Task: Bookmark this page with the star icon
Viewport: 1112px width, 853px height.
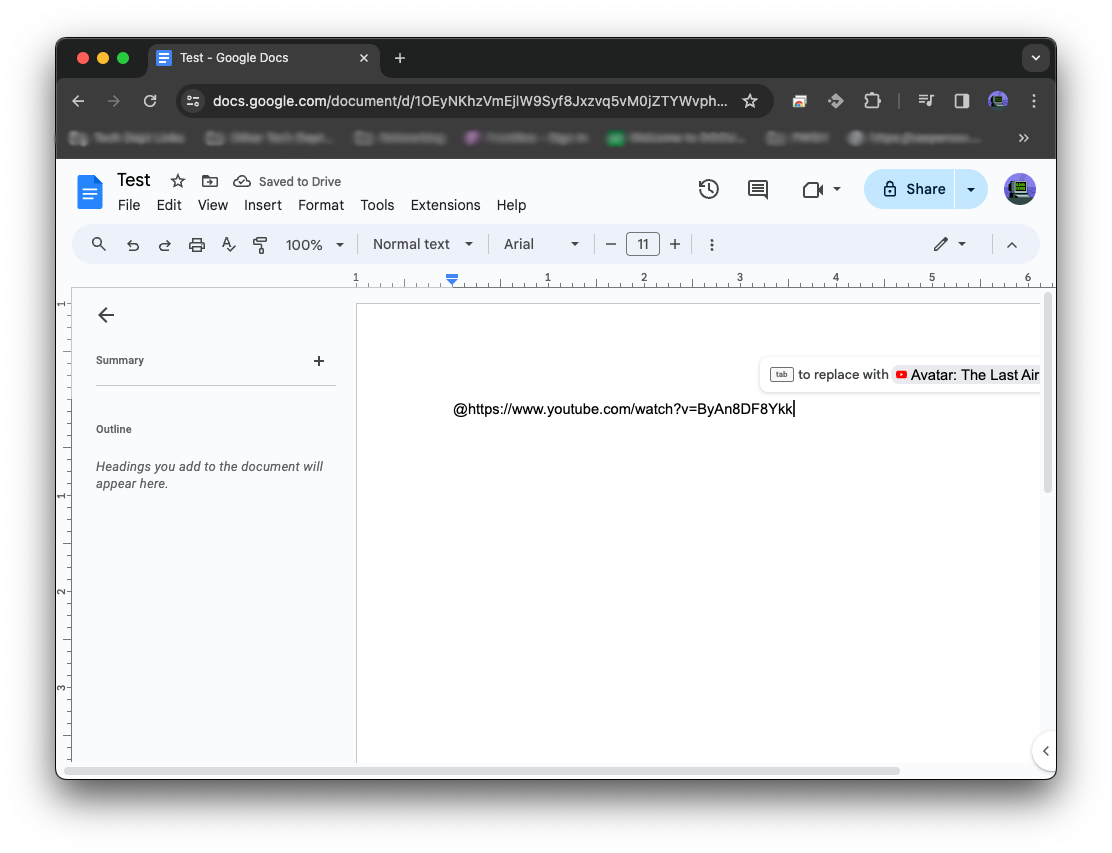Action: coord(749,101)
